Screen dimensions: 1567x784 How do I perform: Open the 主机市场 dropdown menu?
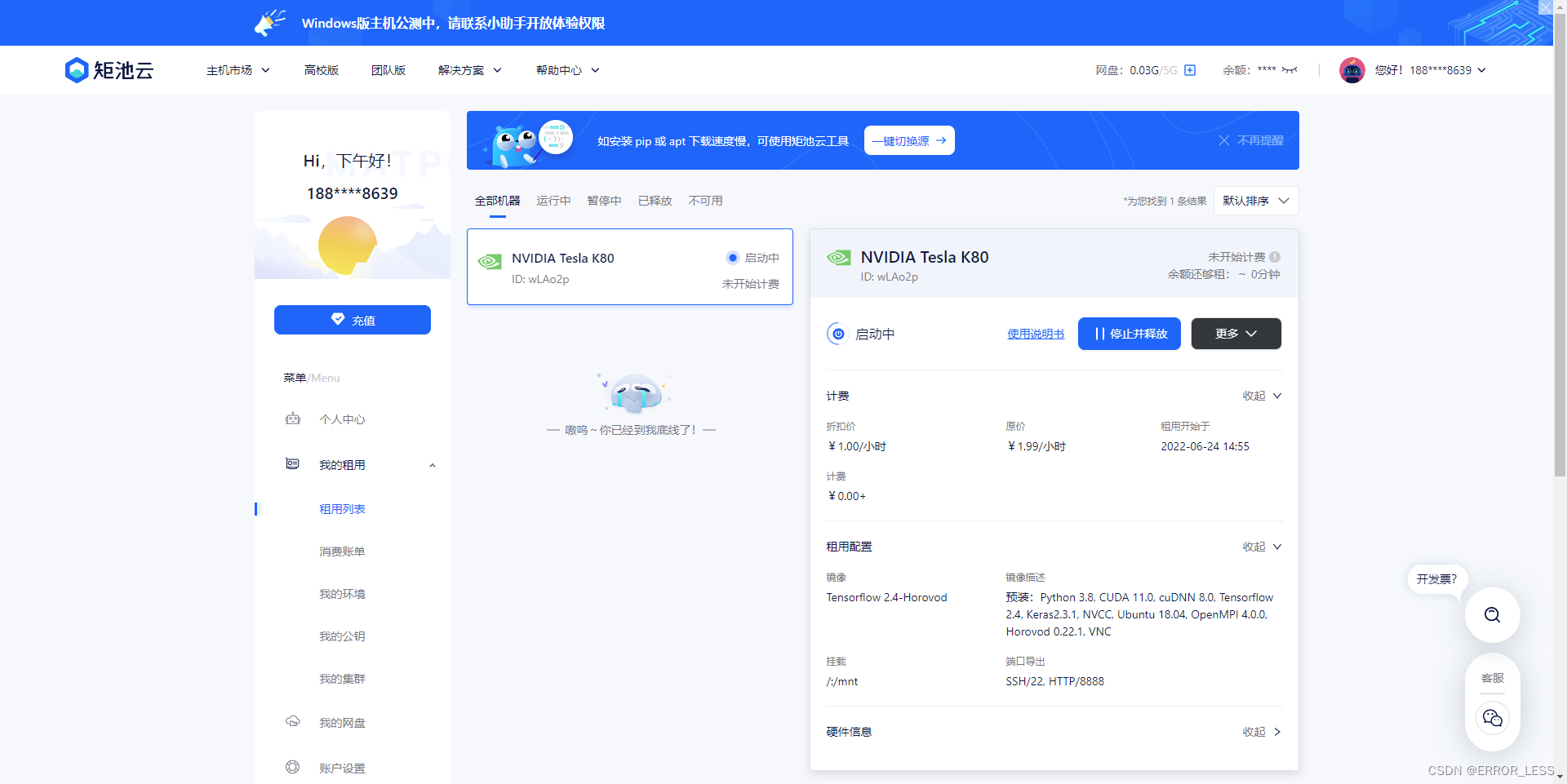tap(237, 70)
